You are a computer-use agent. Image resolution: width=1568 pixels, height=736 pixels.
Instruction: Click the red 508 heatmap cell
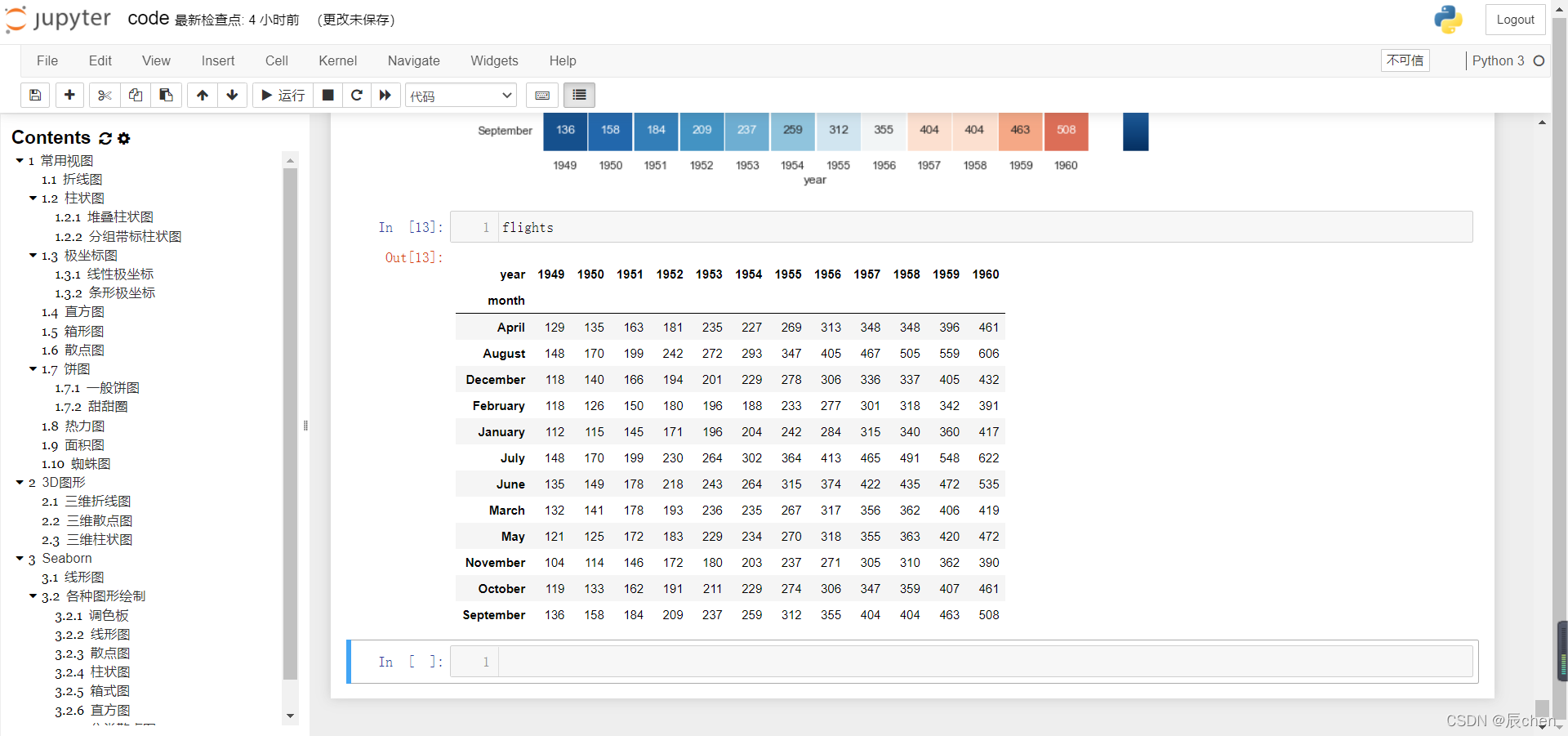tap(1066, 131)
